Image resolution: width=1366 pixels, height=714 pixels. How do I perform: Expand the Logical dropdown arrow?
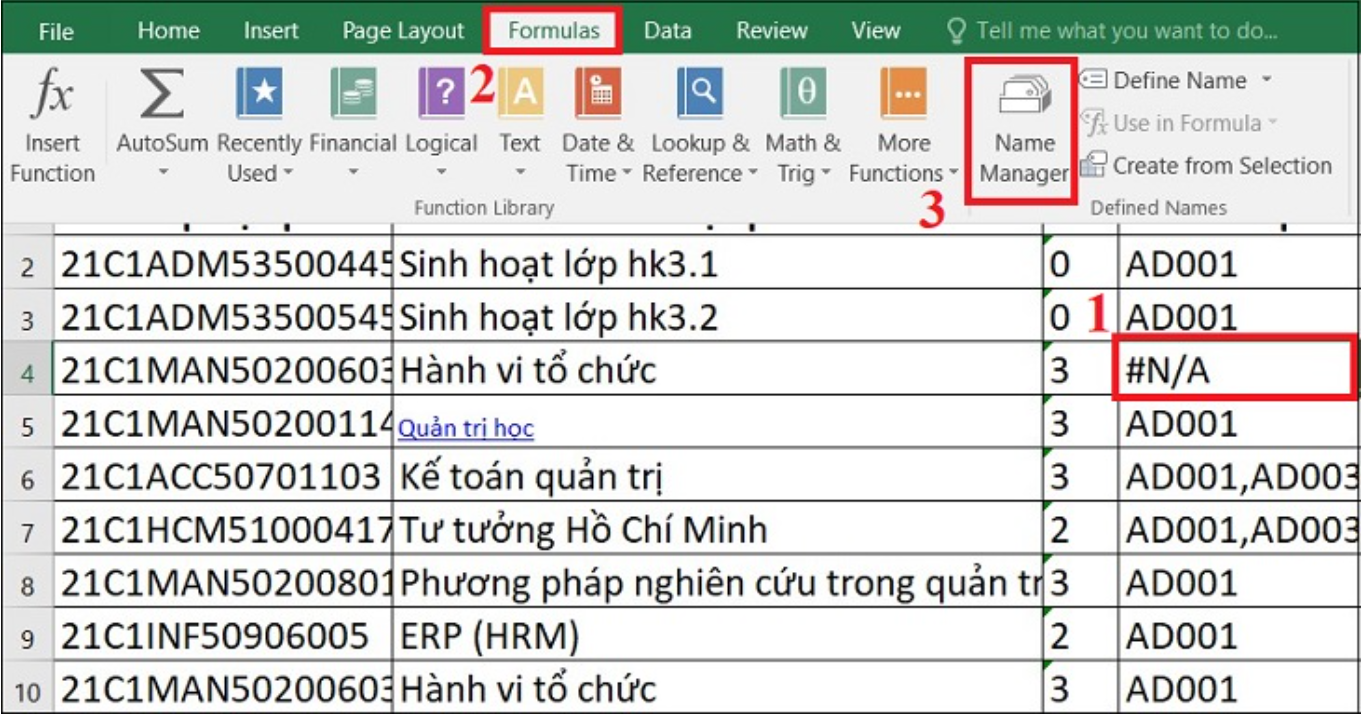pos(441,173)
